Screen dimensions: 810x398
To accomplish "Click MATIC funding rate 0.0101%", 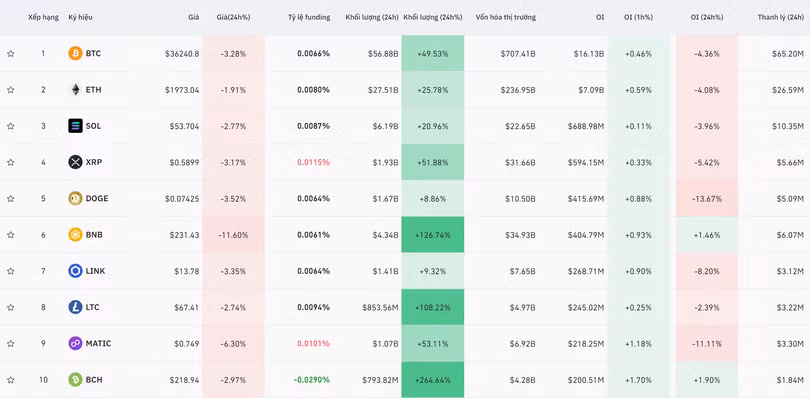I will click(x=314, y=343).
